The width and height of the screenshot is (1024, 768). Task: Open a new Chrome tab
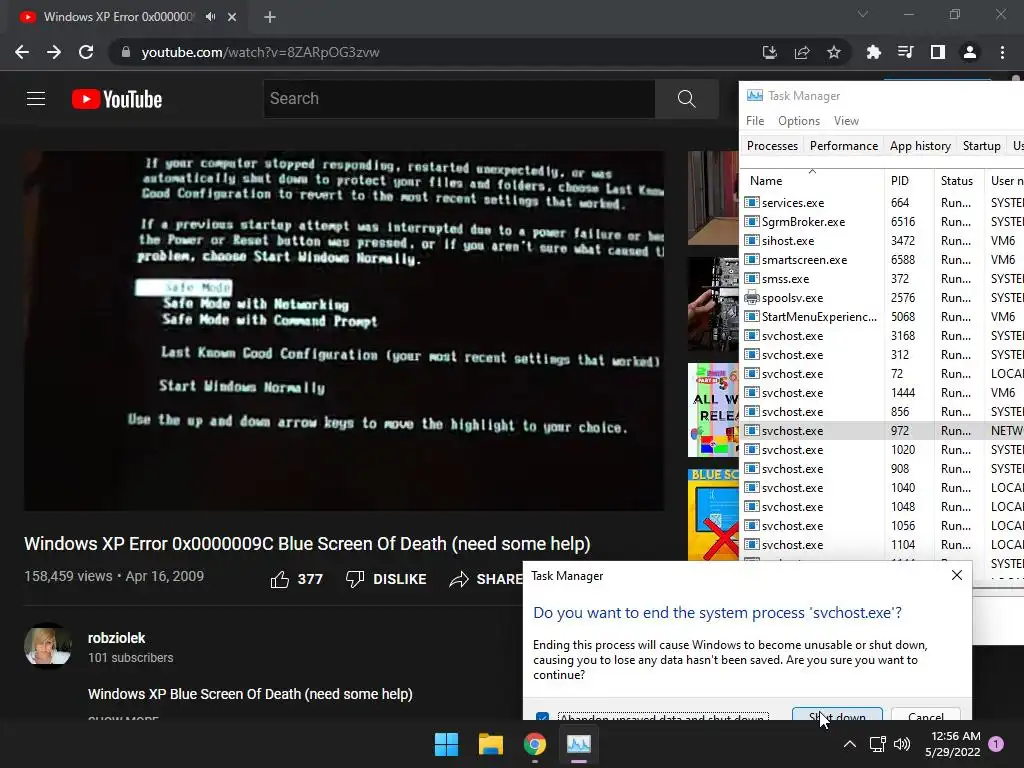pos(270,17)
